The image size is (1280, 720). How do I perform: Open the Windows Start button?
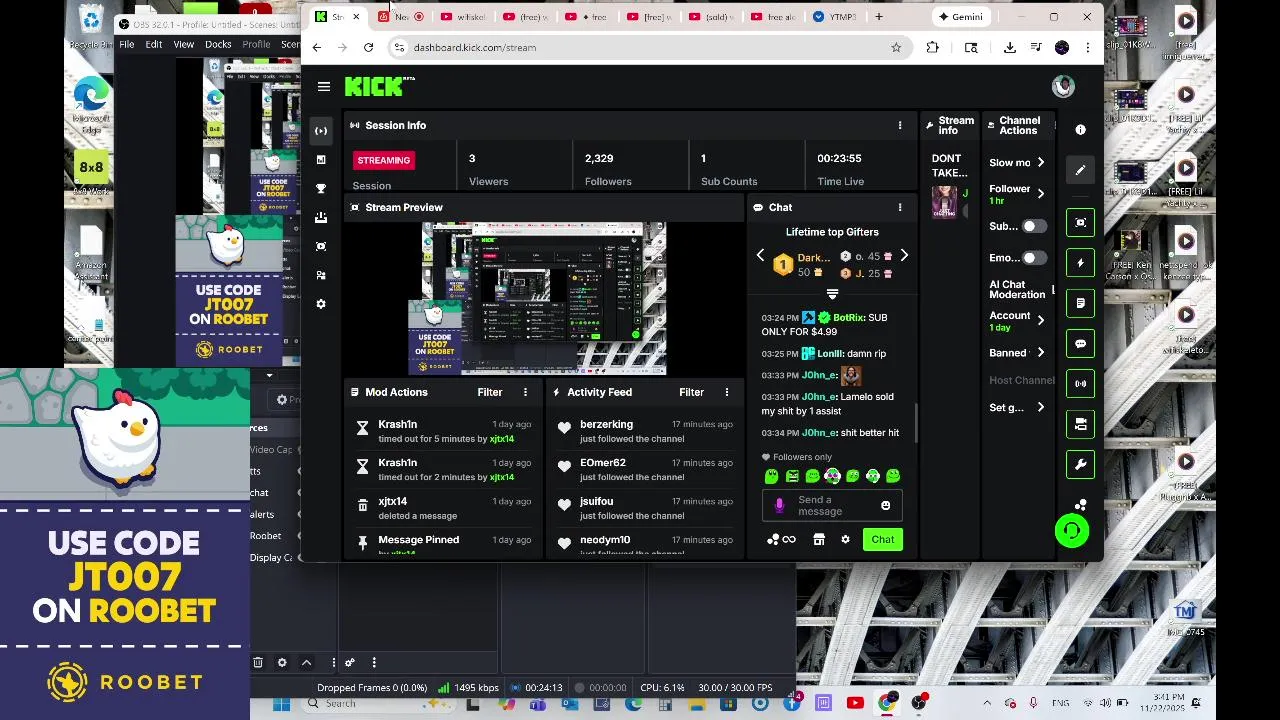click(281, 704)
